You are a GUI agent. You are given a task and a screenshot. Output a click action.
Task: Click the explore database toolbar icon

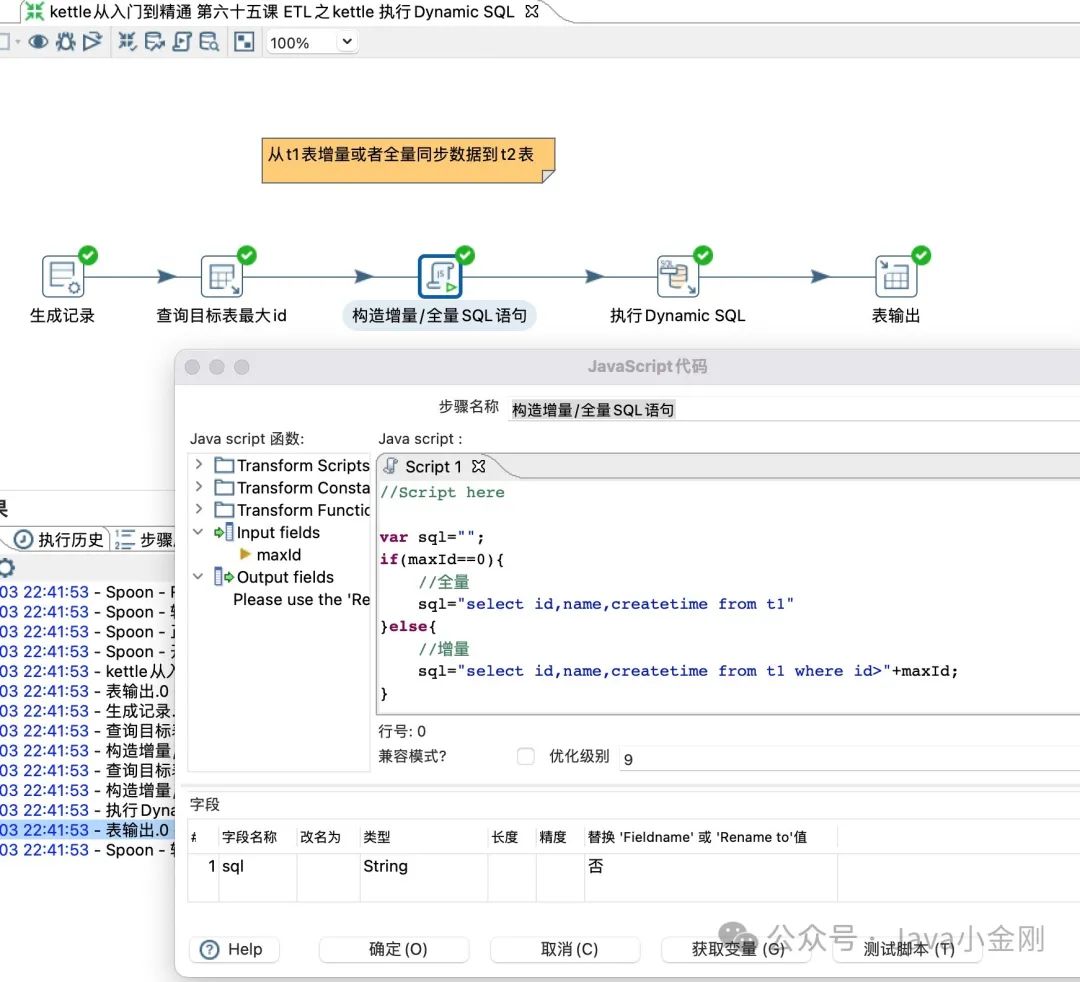[x=209, y=42]
